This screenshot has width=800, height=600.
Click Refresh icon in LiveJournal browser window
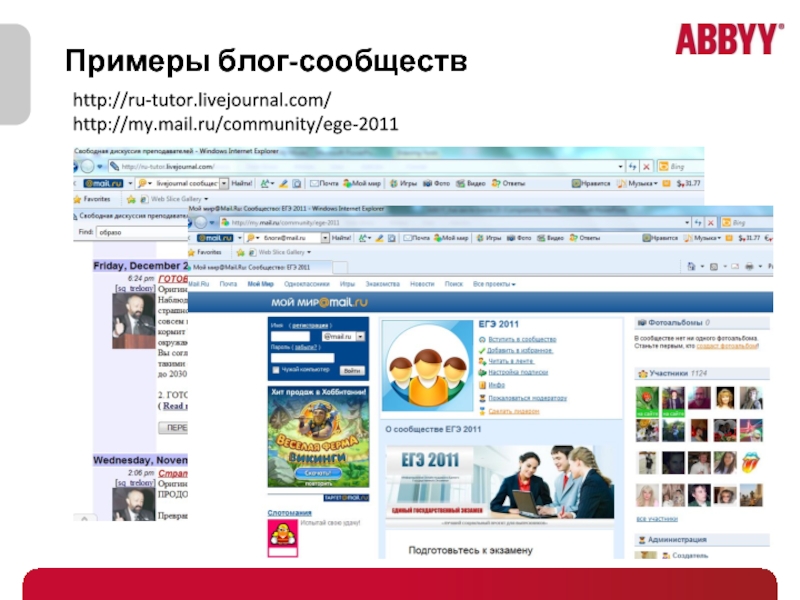(633, 166)
